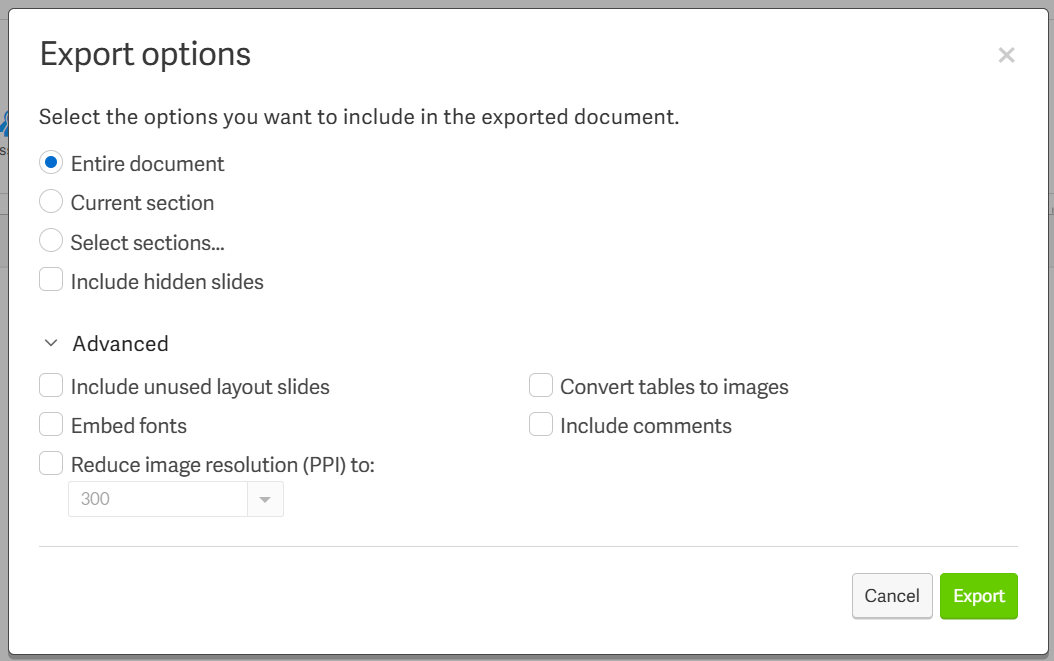This screenshot has width=1054, height=661.
Task: Open the PPI resolution dropdown arrow
Action: pos(265,499)
